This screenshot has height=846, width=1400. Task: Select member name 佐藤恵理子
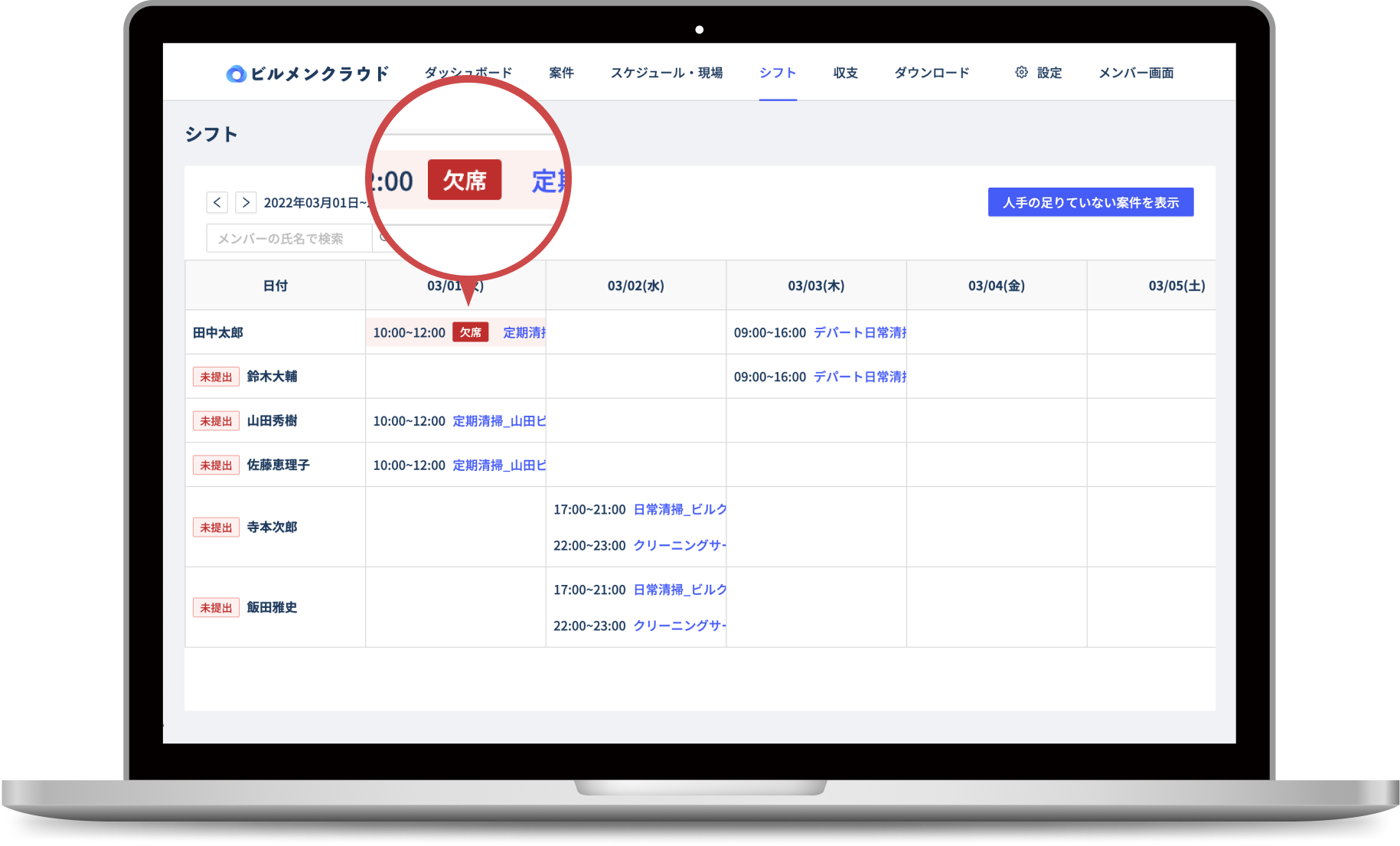[x=278, y=465]
